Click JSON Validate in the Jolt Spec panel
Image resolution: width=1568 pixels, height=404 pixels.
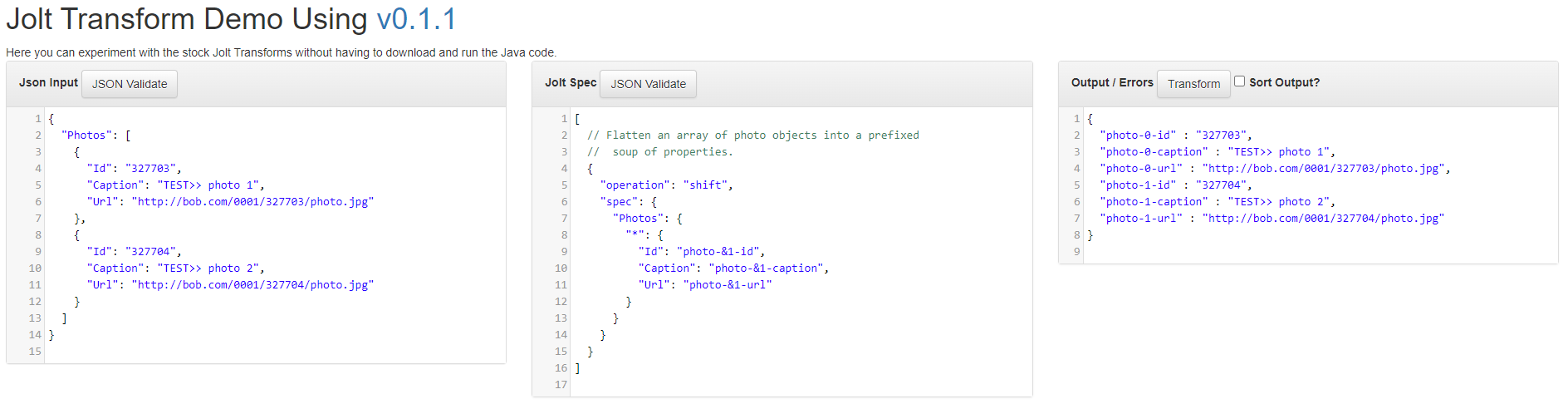[648, 84]
